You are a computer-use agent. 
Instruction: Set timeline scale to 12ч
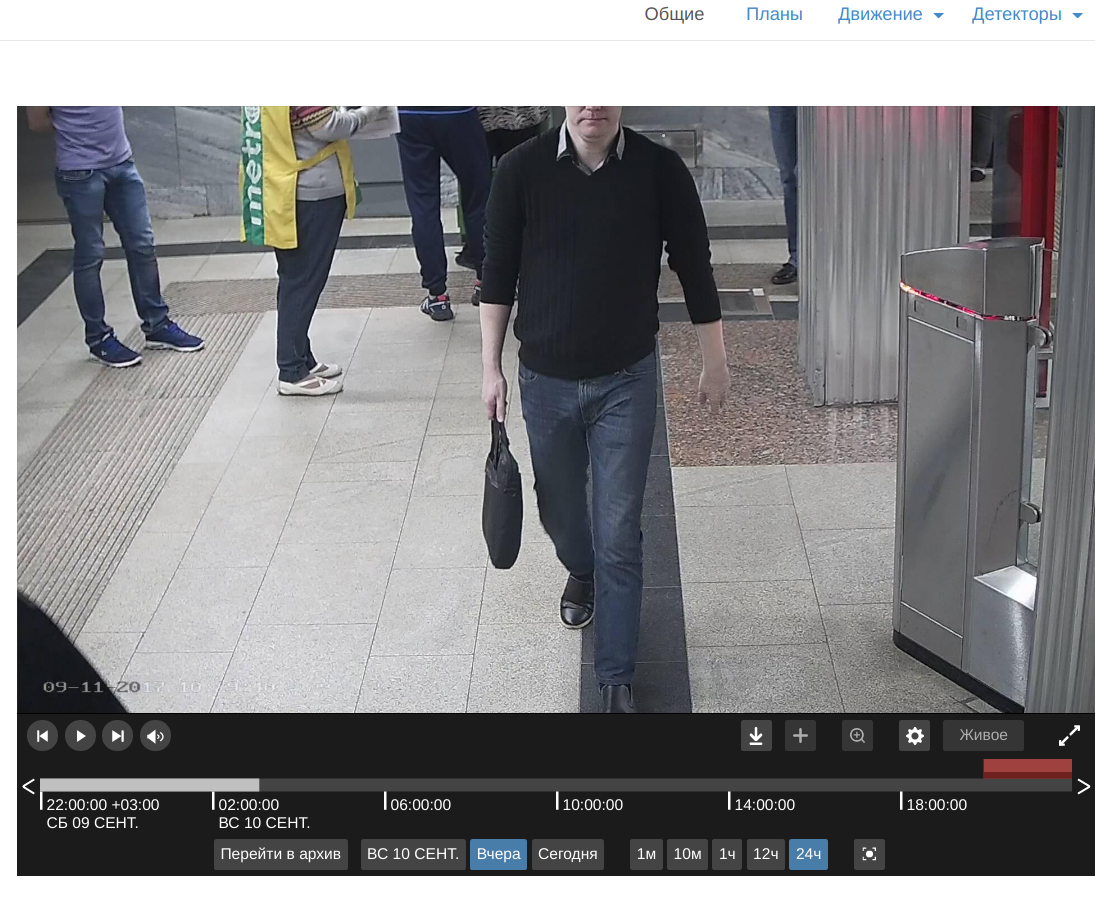pos(765,854)
